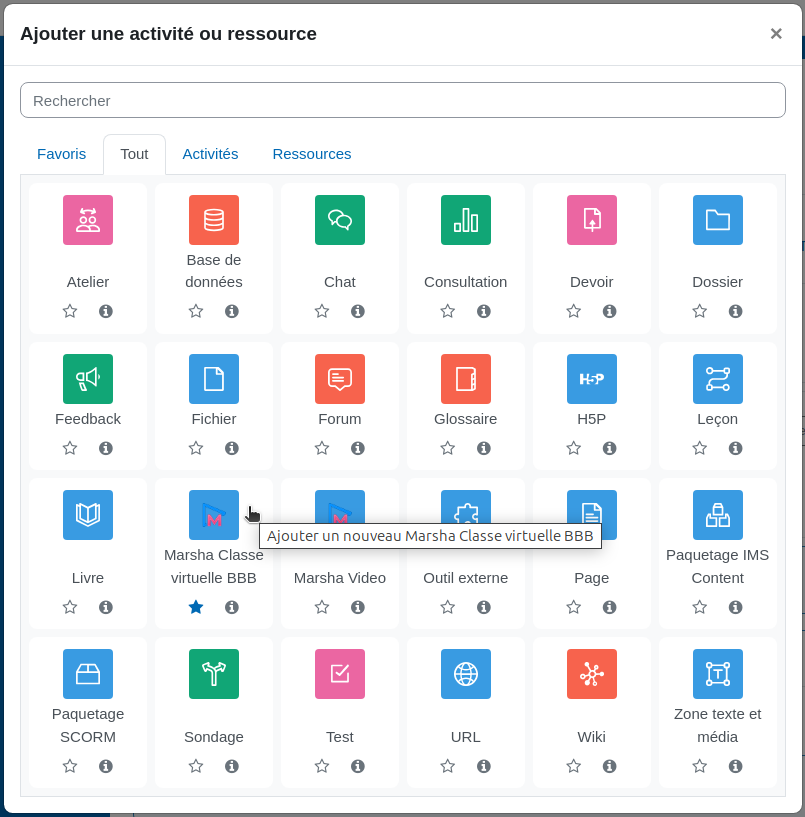Add a Base de données activity
Viewport: 805px width, 817px height.
click(x=214, y=220)
